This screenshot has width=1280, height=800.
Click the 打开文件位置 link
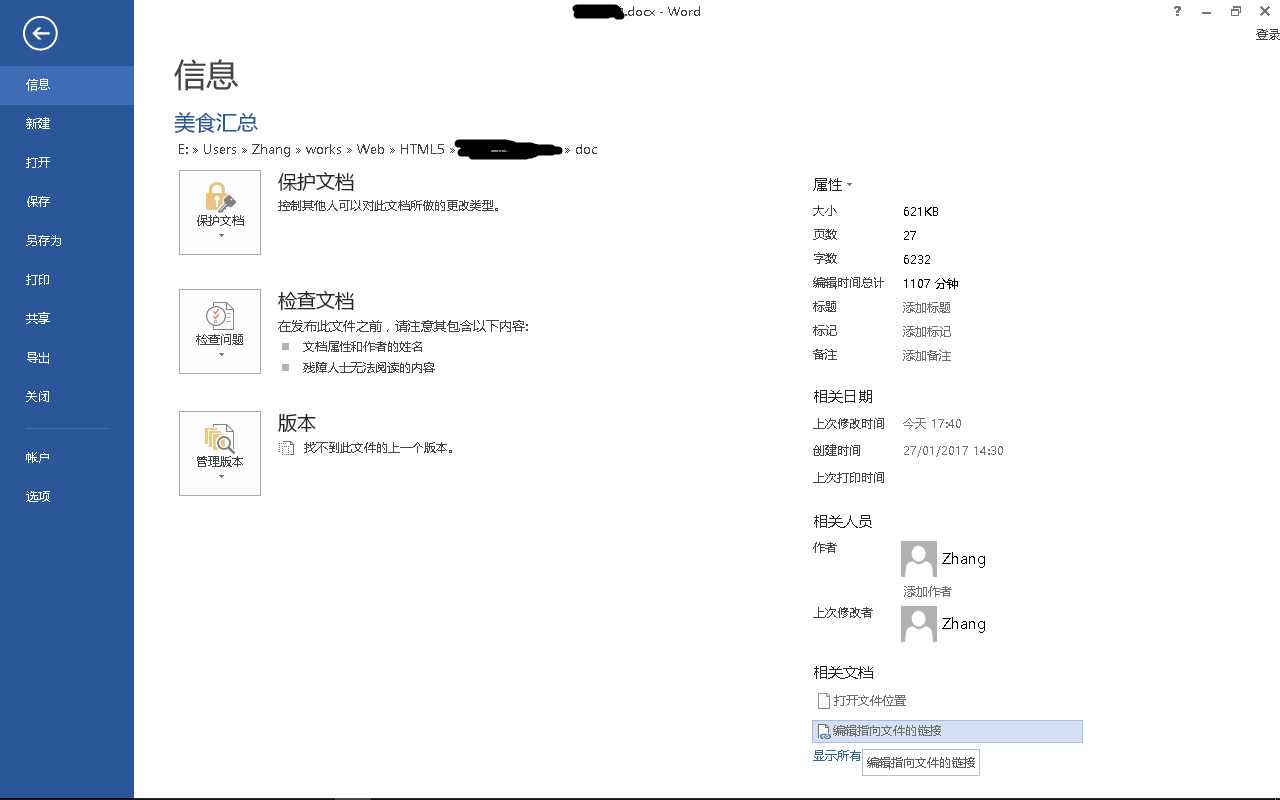pyautogui.click(x=861, y=701)
